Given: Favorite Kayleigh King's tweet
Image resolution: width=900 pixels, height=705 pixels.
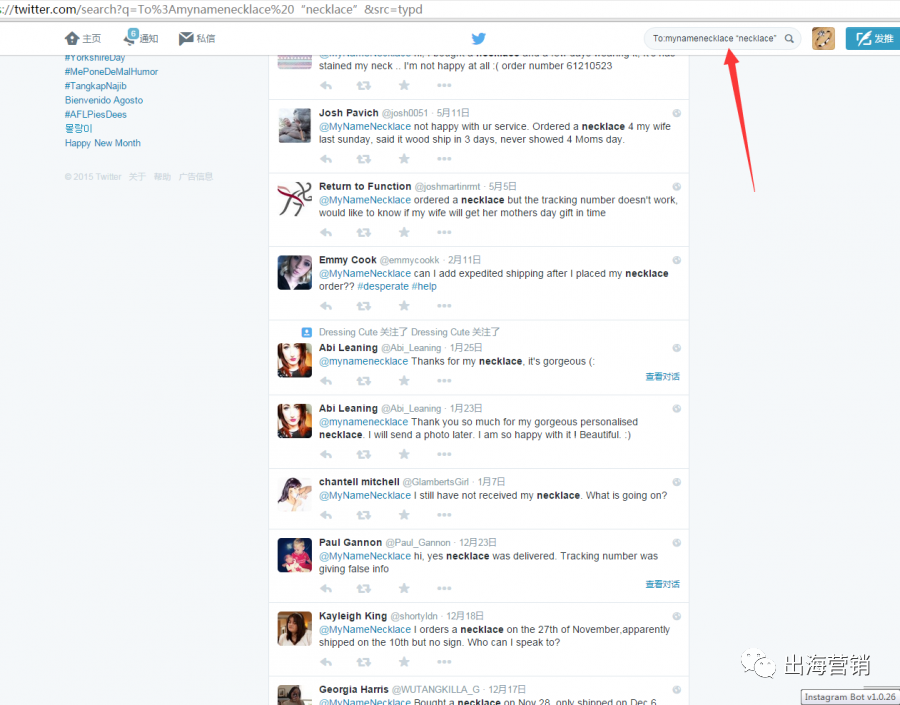Looking at the screenshot, I should (x=404, y=661).
